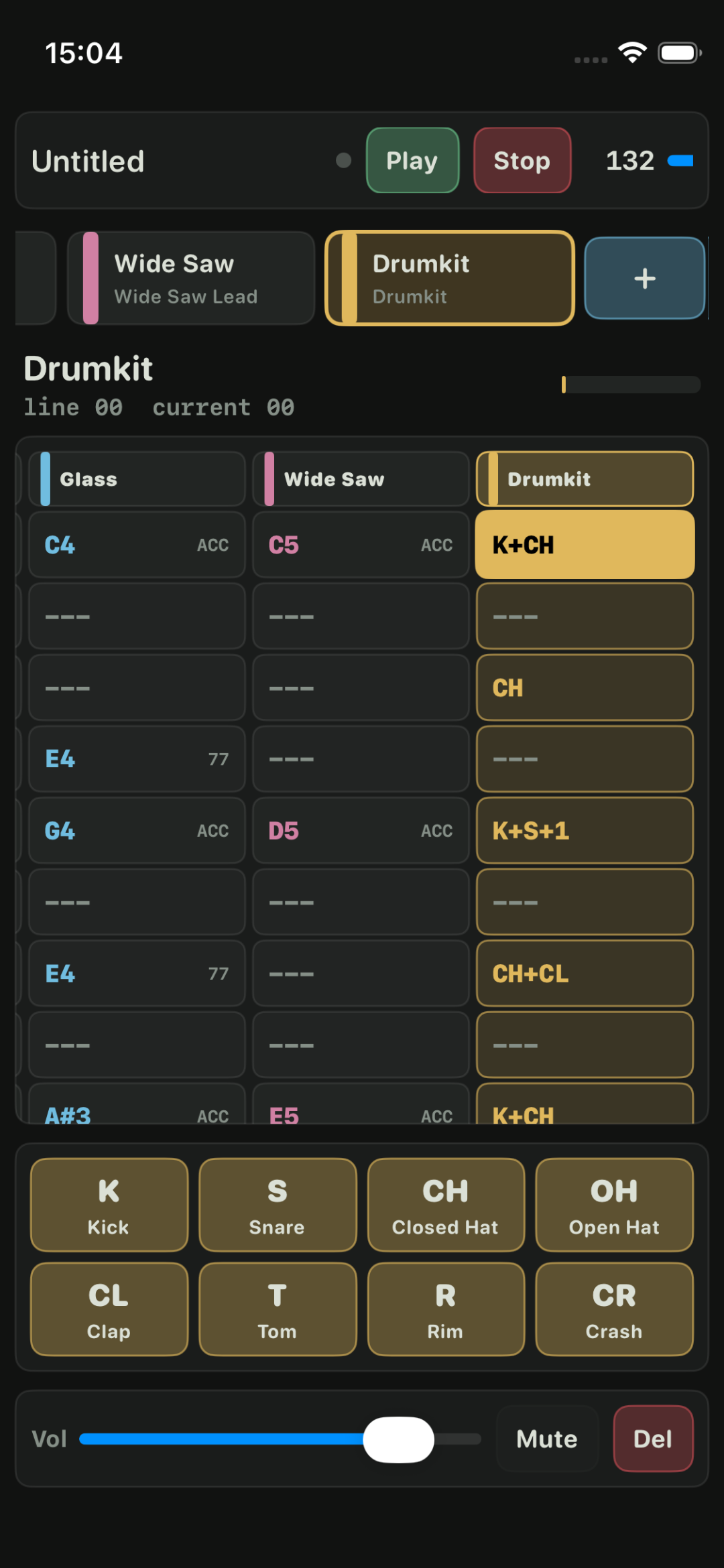
Task: Adjust the Vol slider handle
Action: coord(398,1439)
